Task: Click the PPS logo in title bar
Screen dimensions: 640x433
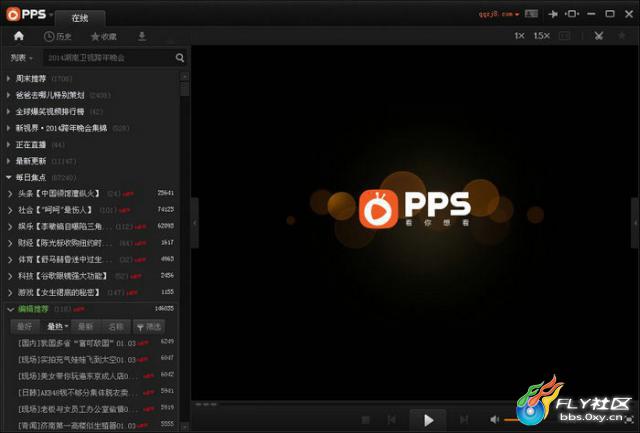Action: pyautogui.click(x=26, y=15)
